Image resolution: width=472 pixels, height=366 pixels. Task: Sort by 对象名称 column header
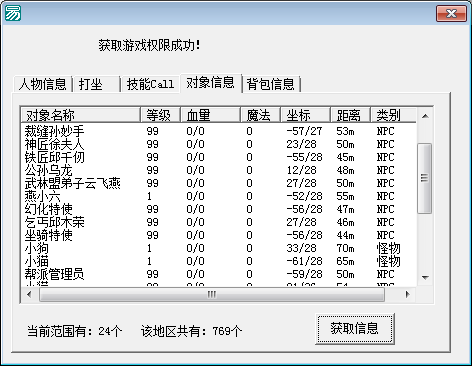coord(80,115)
